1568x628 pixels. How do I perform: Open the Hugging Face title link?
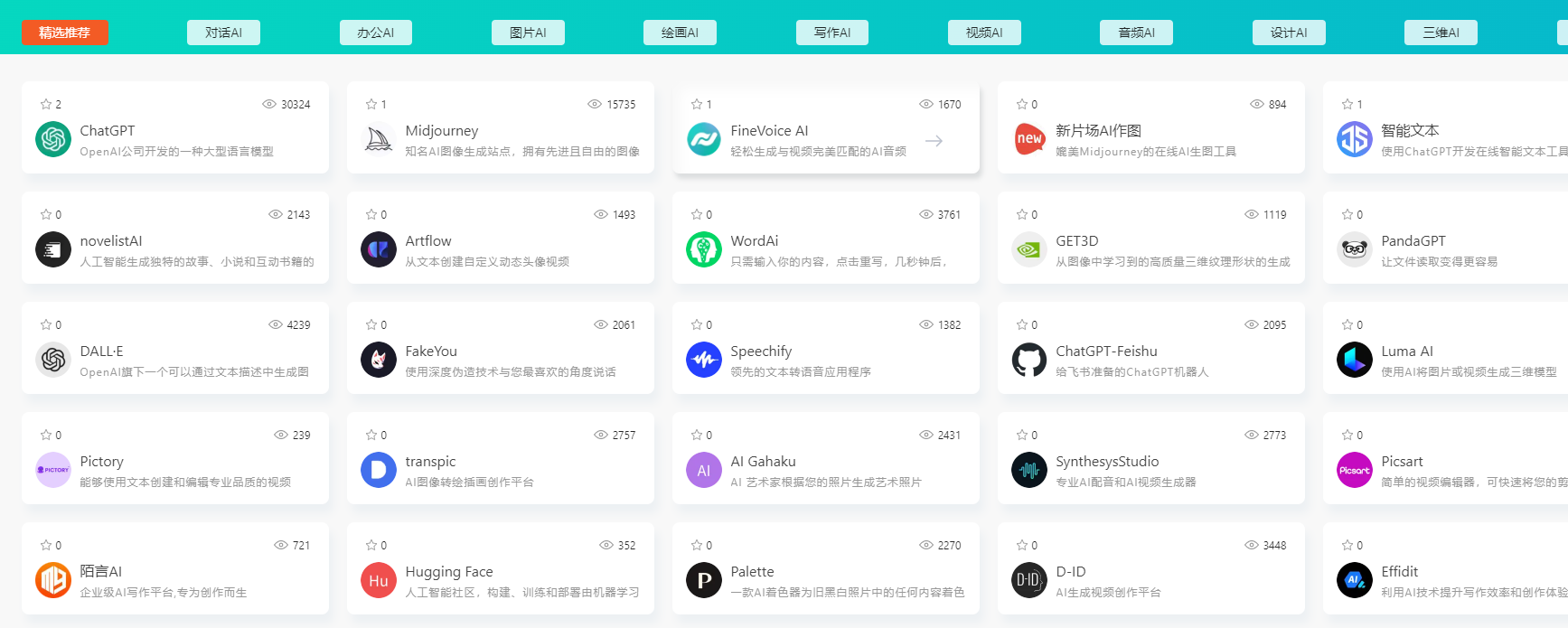[x=449, y=572]
